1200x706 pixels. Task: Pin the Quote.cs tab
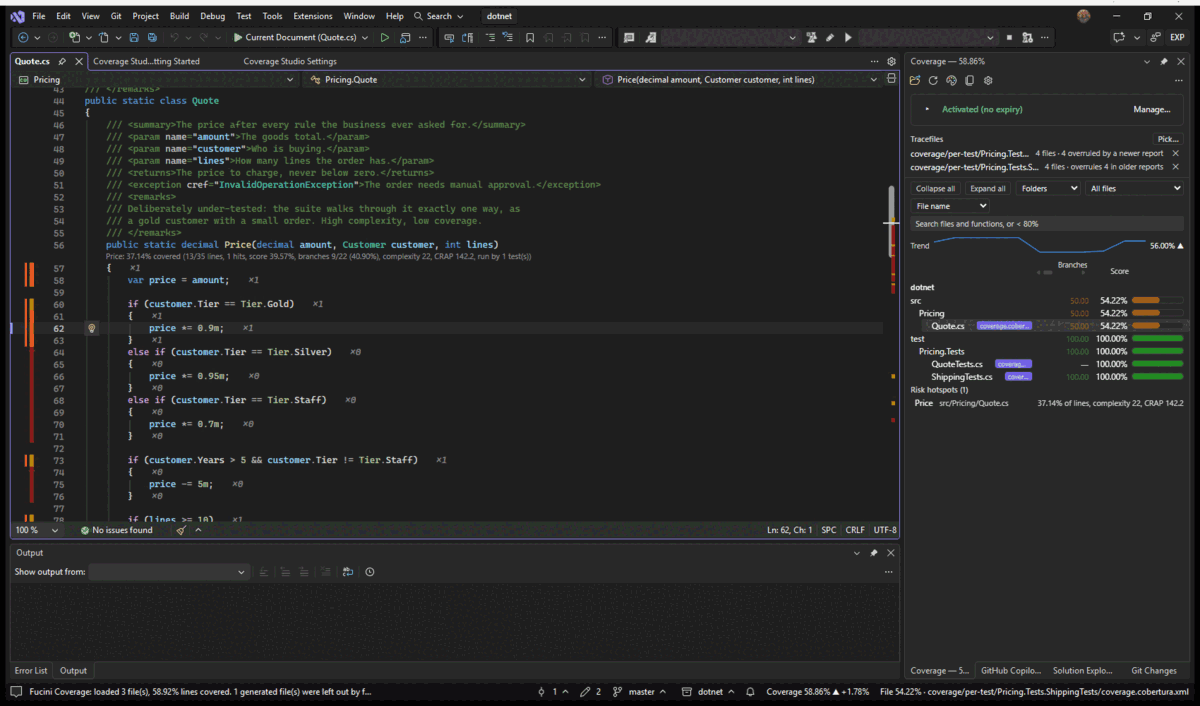(63, 61)
